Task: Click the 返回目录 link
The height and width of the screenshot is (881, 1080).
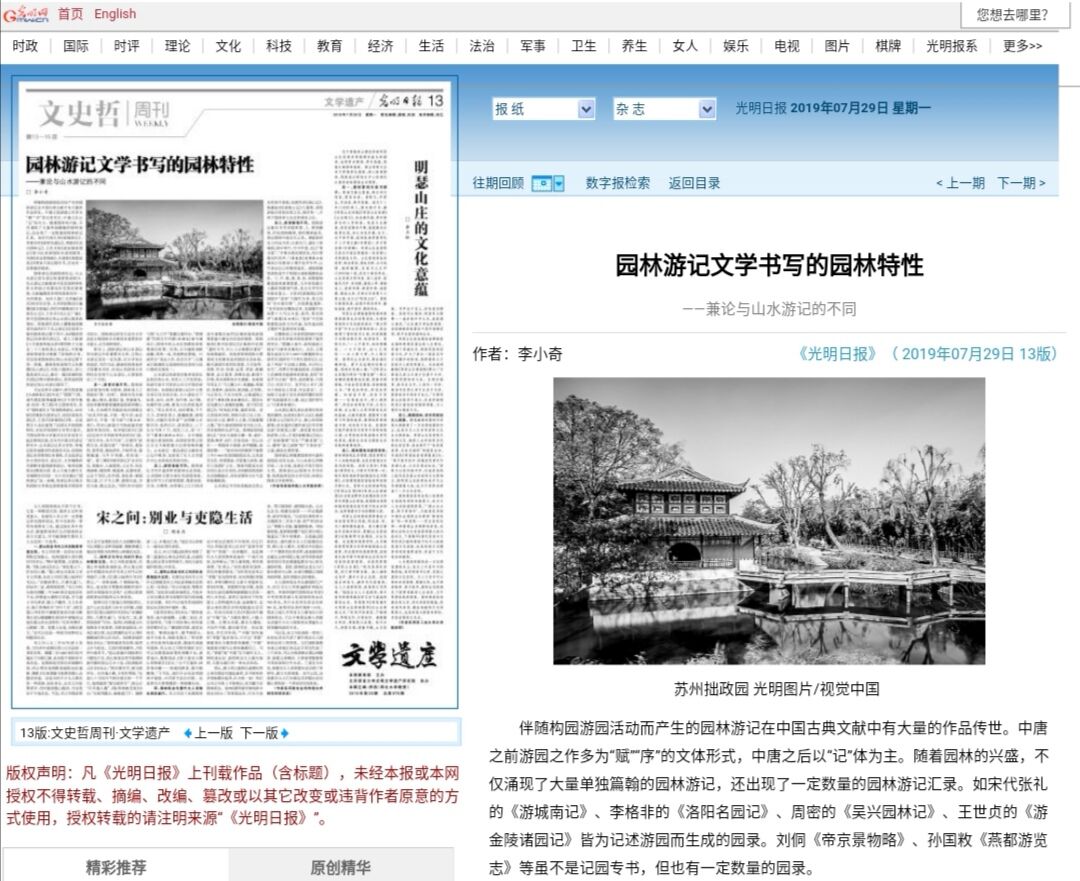Action: pyautogui.click(x=694, y=183)
